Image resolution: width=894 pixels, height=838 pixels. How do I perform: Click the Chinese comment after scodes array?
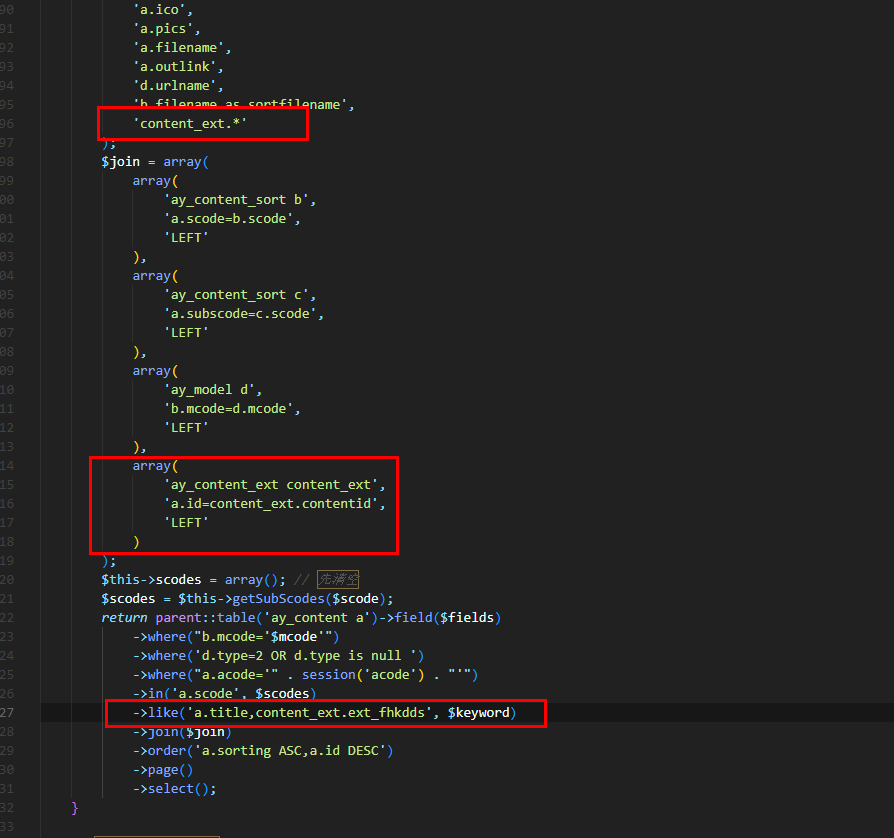pyautogui.click(x=337, y=579)
